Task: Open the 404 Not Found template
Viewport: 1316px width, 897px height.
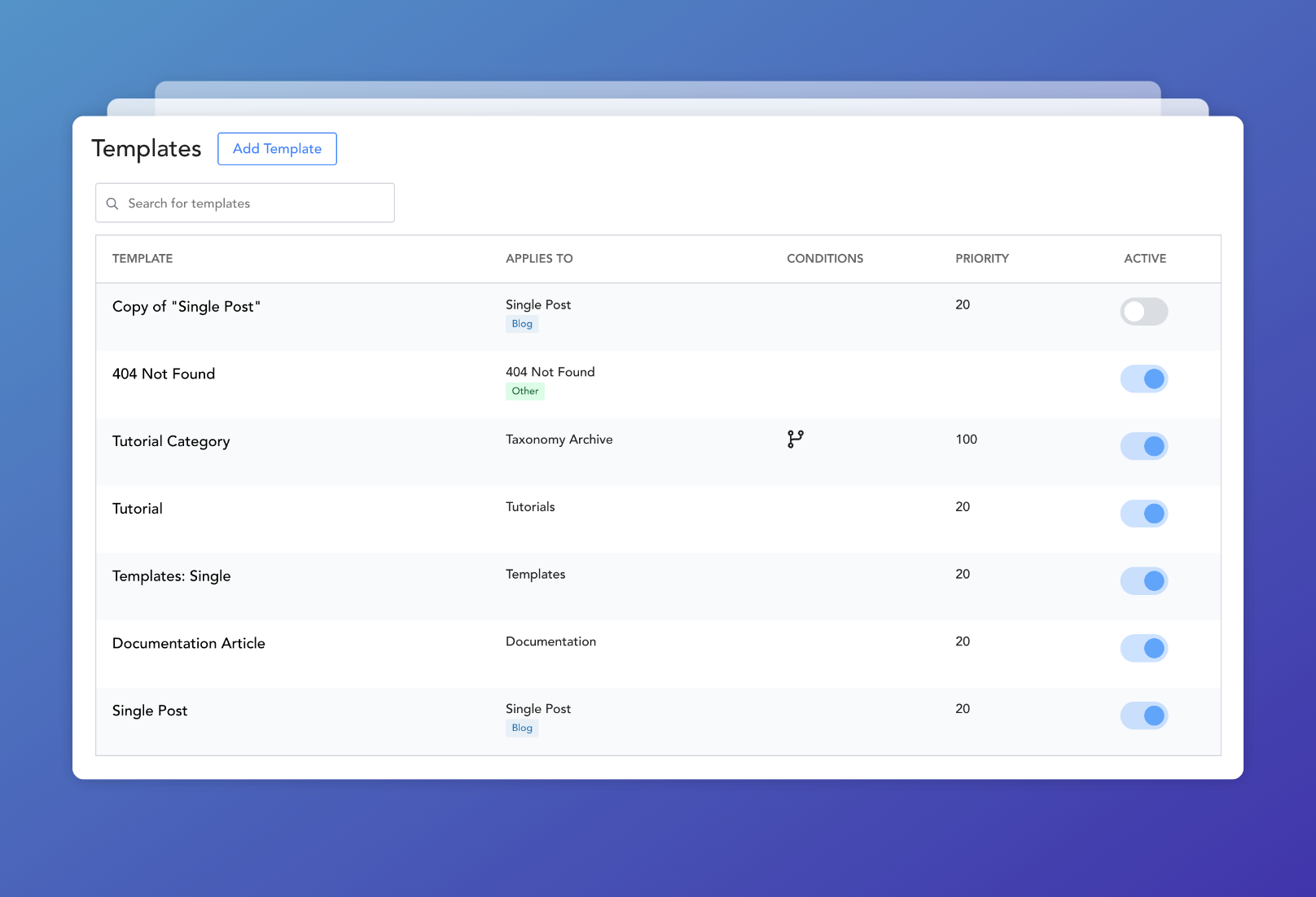Action: click(x=164, y=374)
